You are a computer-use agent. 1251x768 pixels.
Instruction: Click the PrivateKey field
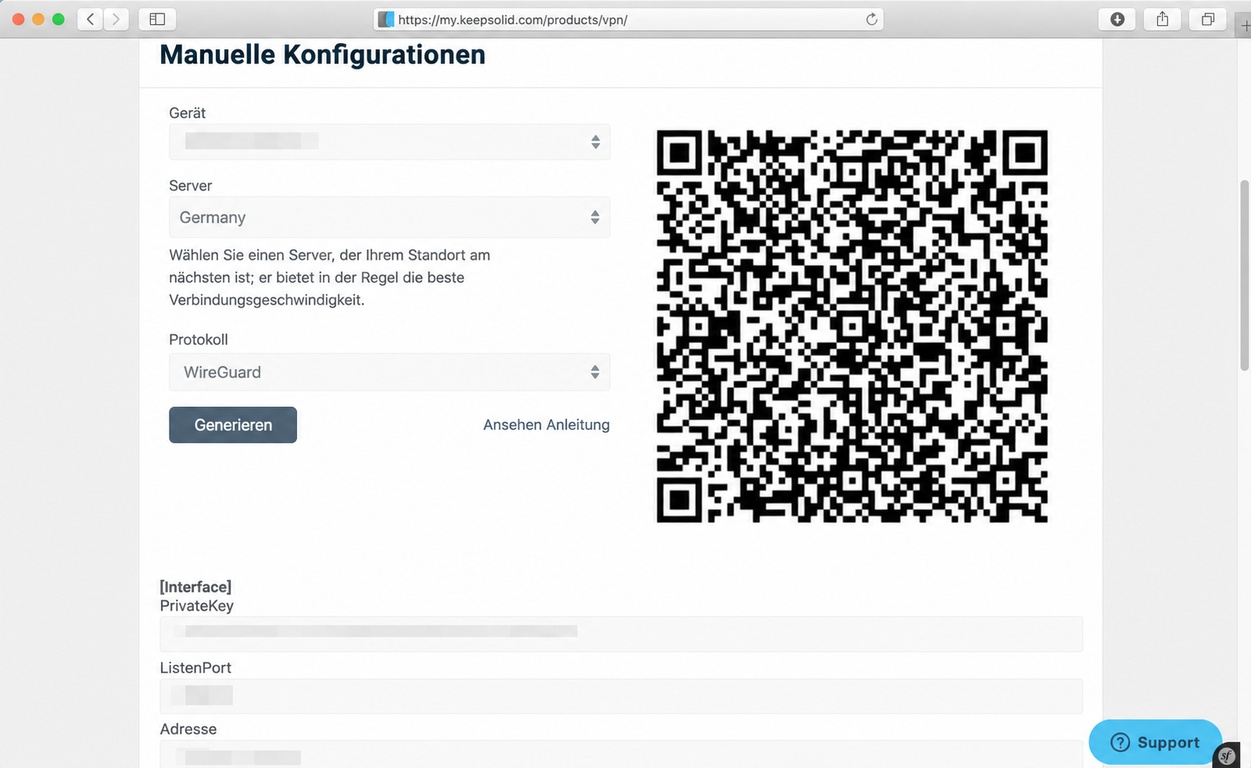621,634
